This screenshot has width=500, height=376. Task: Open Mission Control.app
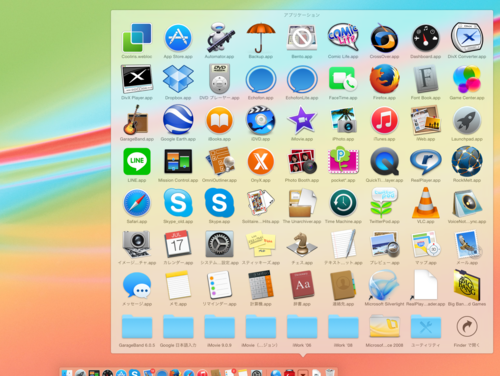(x=178, y=161)
